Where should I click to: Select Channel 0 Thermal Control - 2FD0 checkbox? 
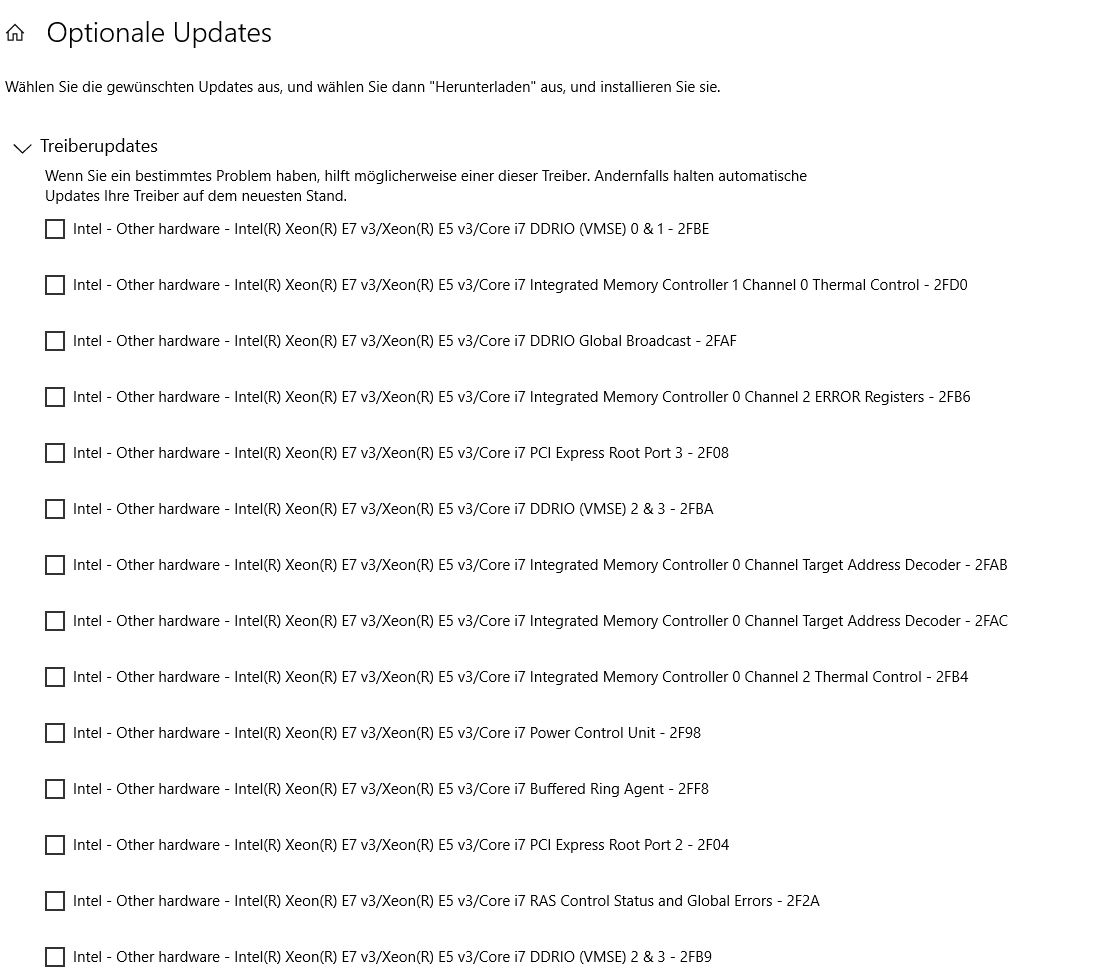(55, 285)
